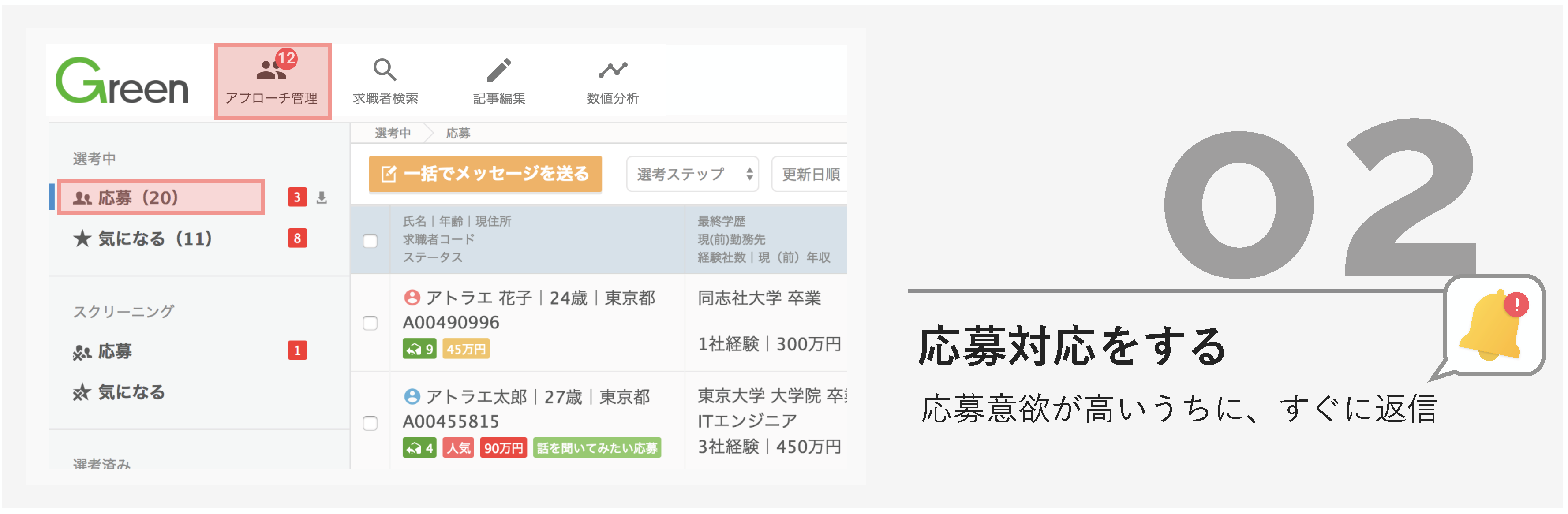Toggle the select-all checkbox in table header
Image resolution: width=1568 pixels, height=514 pixels.
pos(370,241)
